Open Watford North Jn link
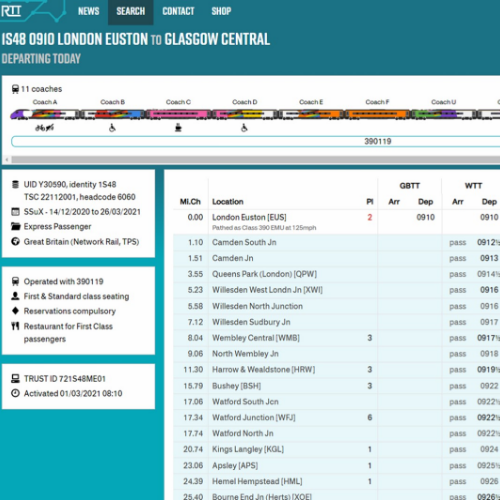This screenshot has width=500, height=500. click(x=243, y=433)
